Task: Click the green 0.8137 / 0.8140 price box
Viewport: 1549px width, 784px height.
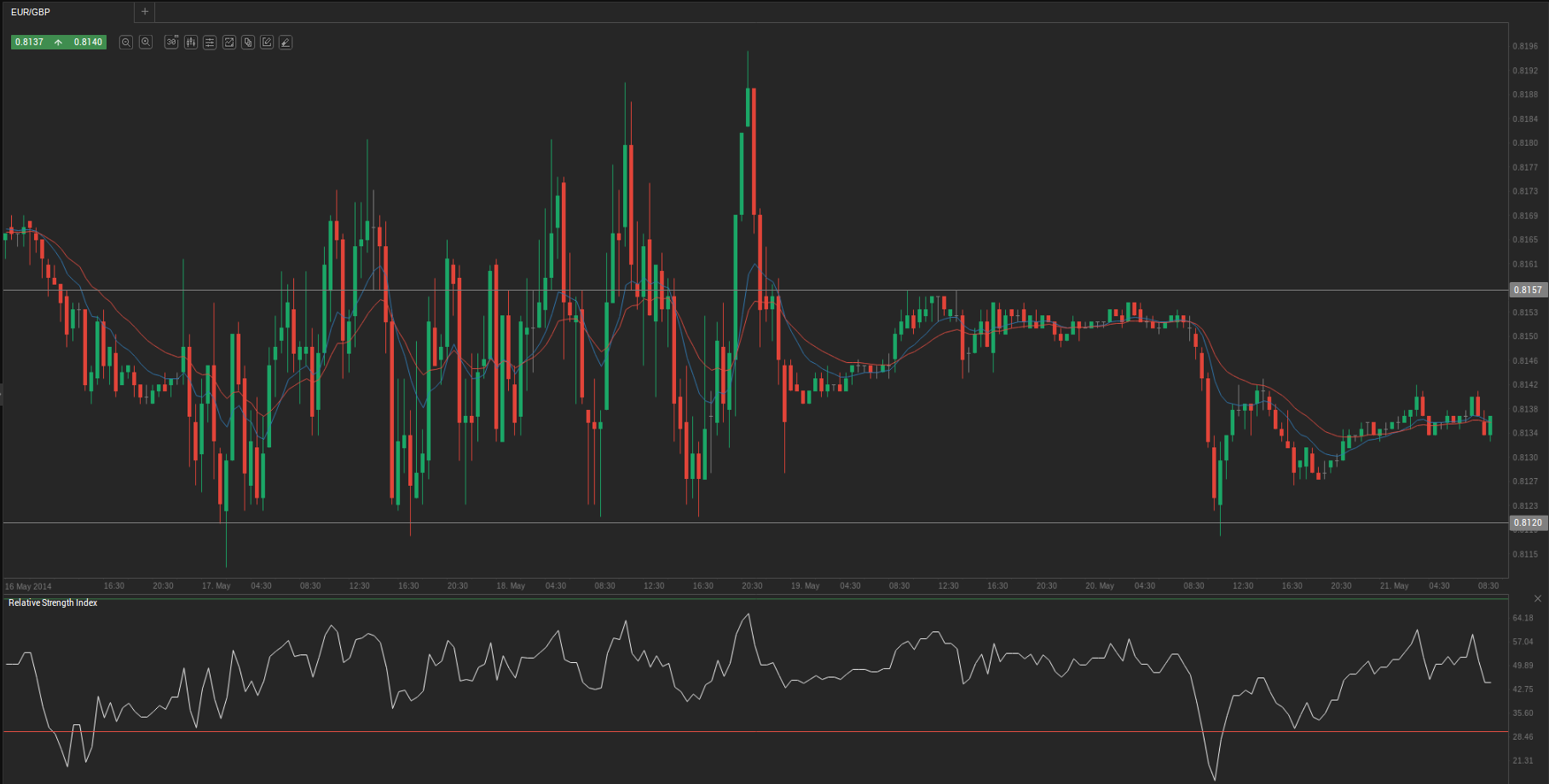Action: [59, 42]
